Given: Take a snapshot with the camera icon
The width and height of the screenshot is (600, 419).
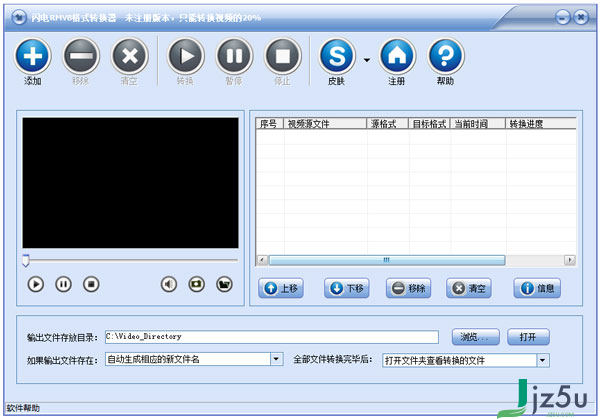Looking at the screenshot, I should tap(197, 284).
